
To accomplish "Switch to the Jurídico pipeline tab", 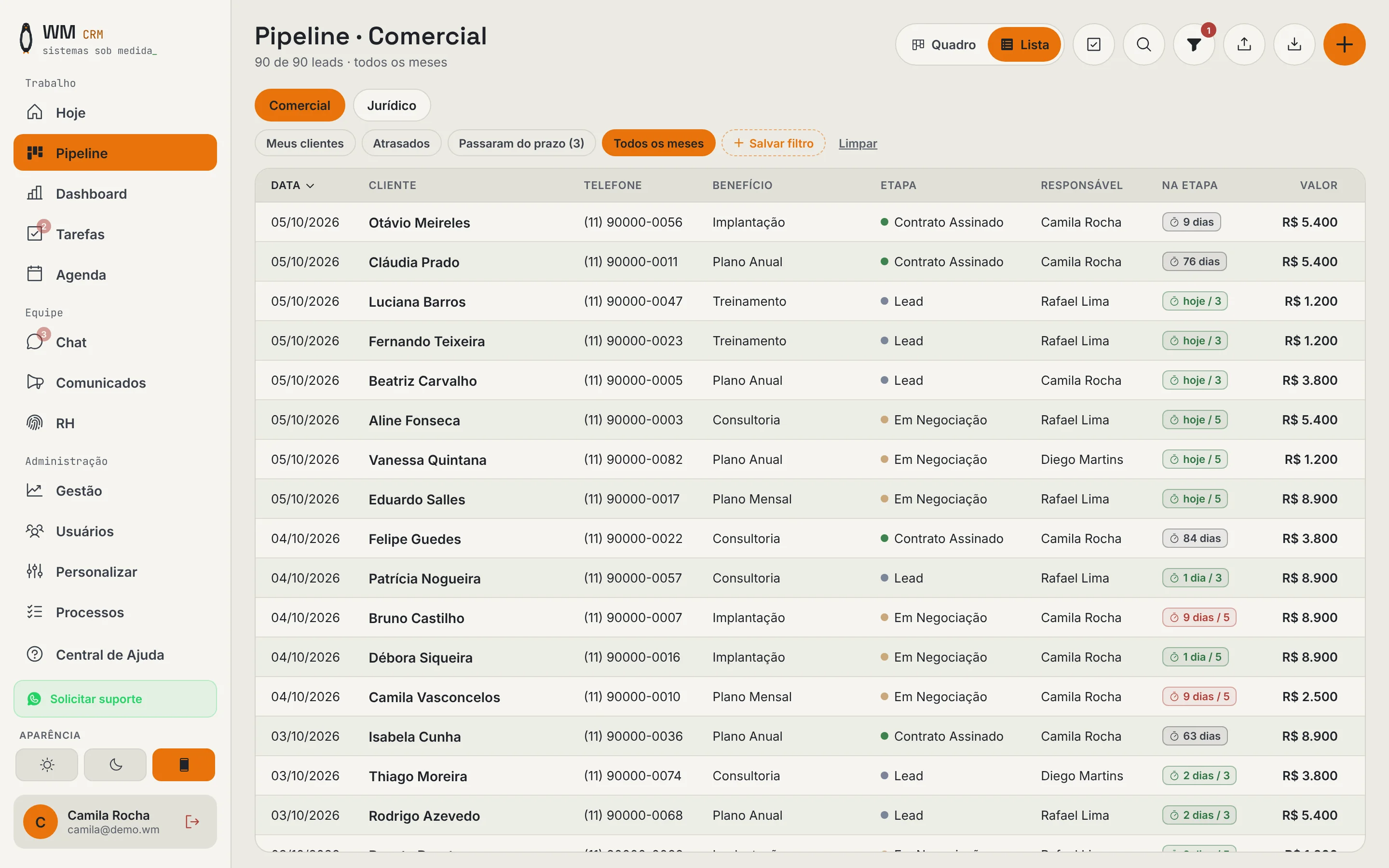I will pyautogui.click(x=392, y=105).
